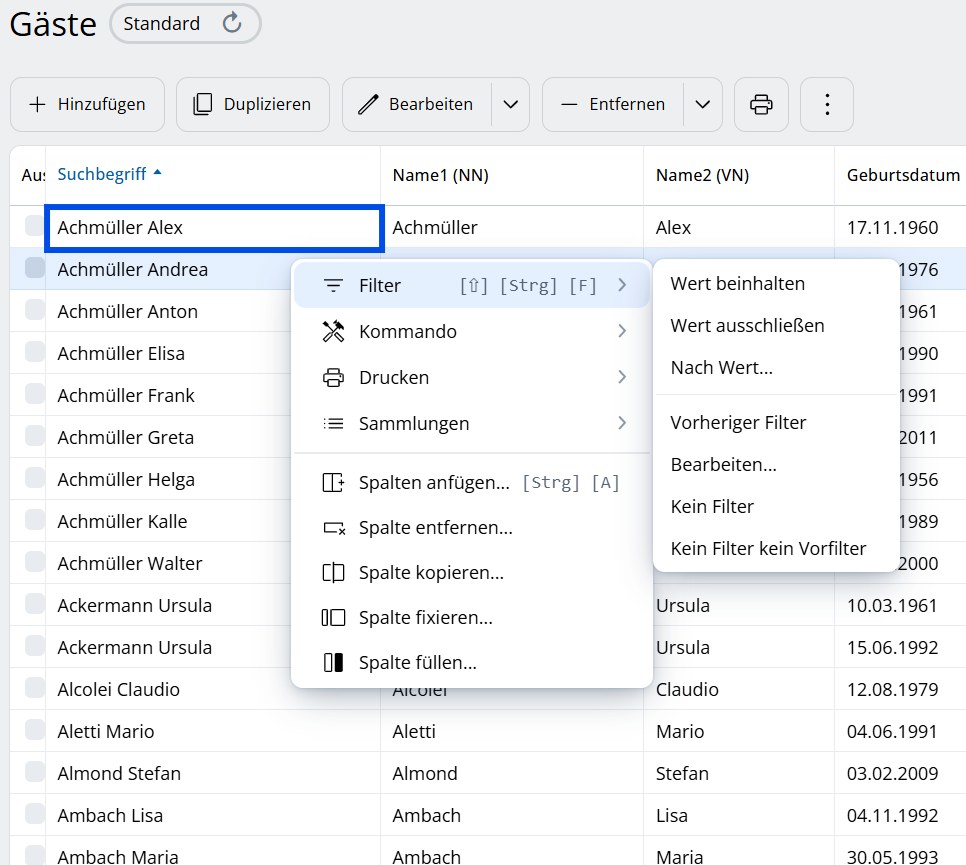Click the Achmüller Walter cell
966x865 pixels.
click(168, 564)
